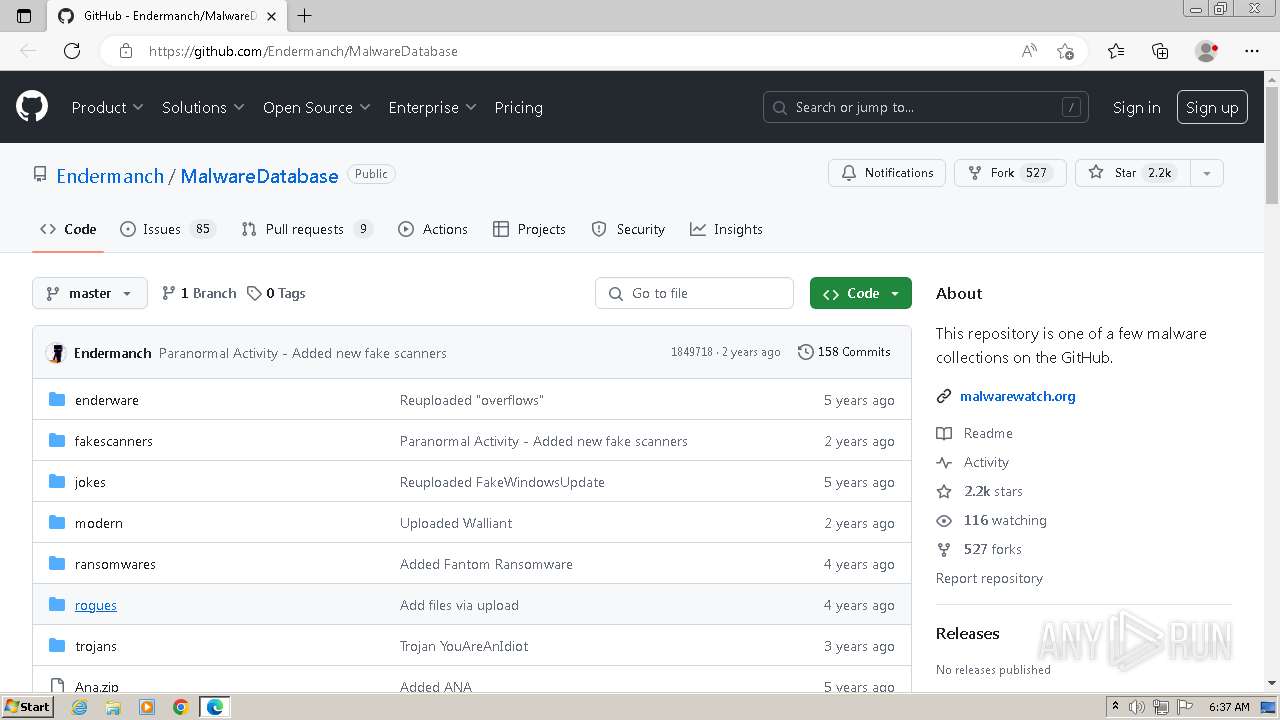This screenshot has width=1280, height=720.
Task: Click the GitHub logo icon
Action: [32, 107]
